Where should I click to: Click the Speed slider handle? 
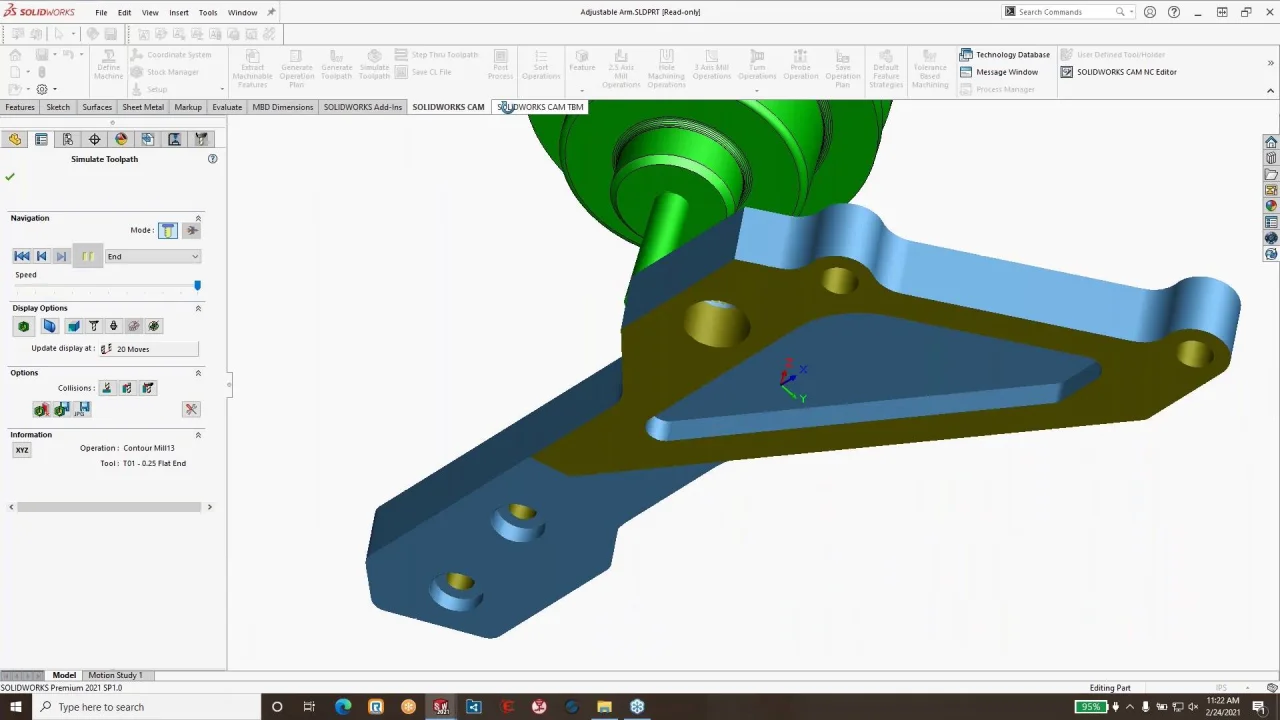point(197,286)
